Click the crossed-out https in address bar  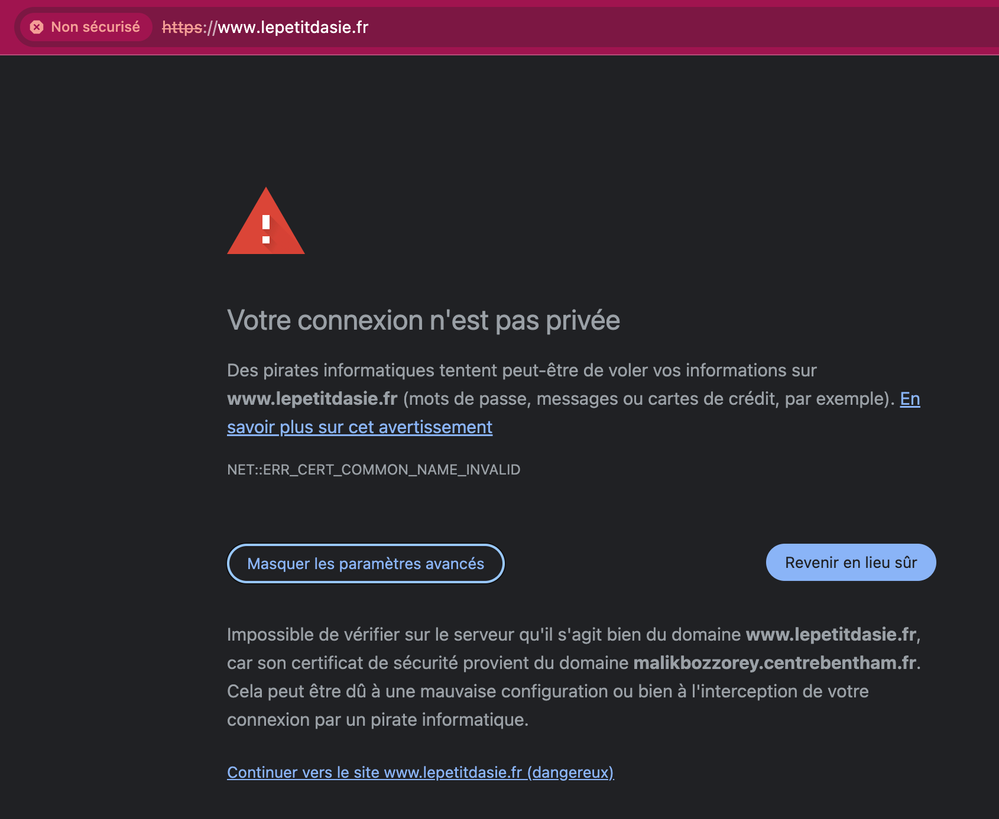[182, 27]
